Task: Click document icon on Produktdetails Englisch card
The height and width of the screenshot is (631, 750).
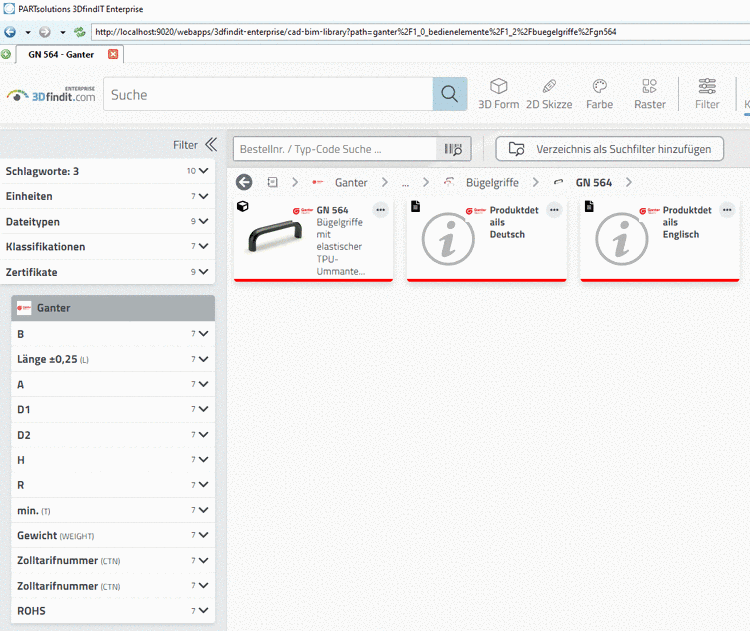Action: click(589, 206)
